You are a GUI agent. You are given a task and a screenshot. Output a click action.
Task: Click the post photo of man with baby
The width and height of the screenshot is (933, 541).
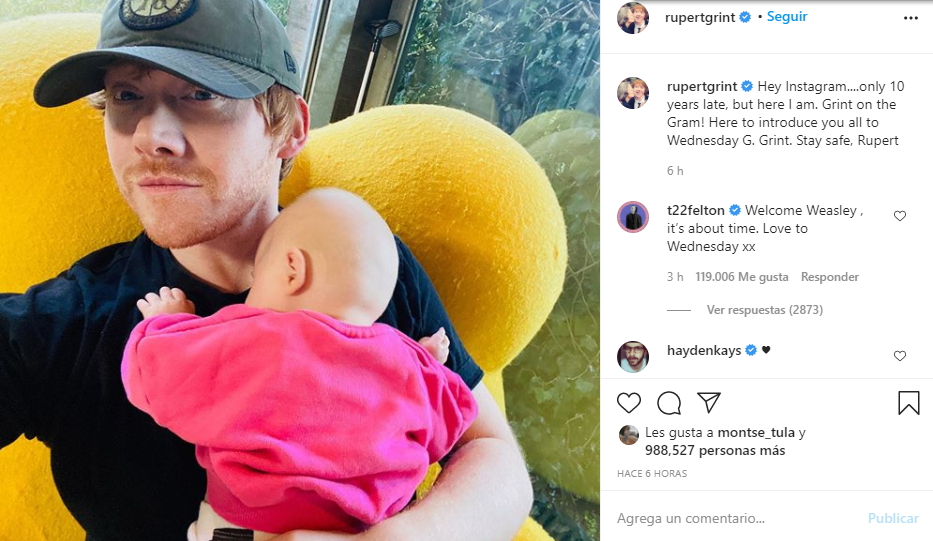300,270
